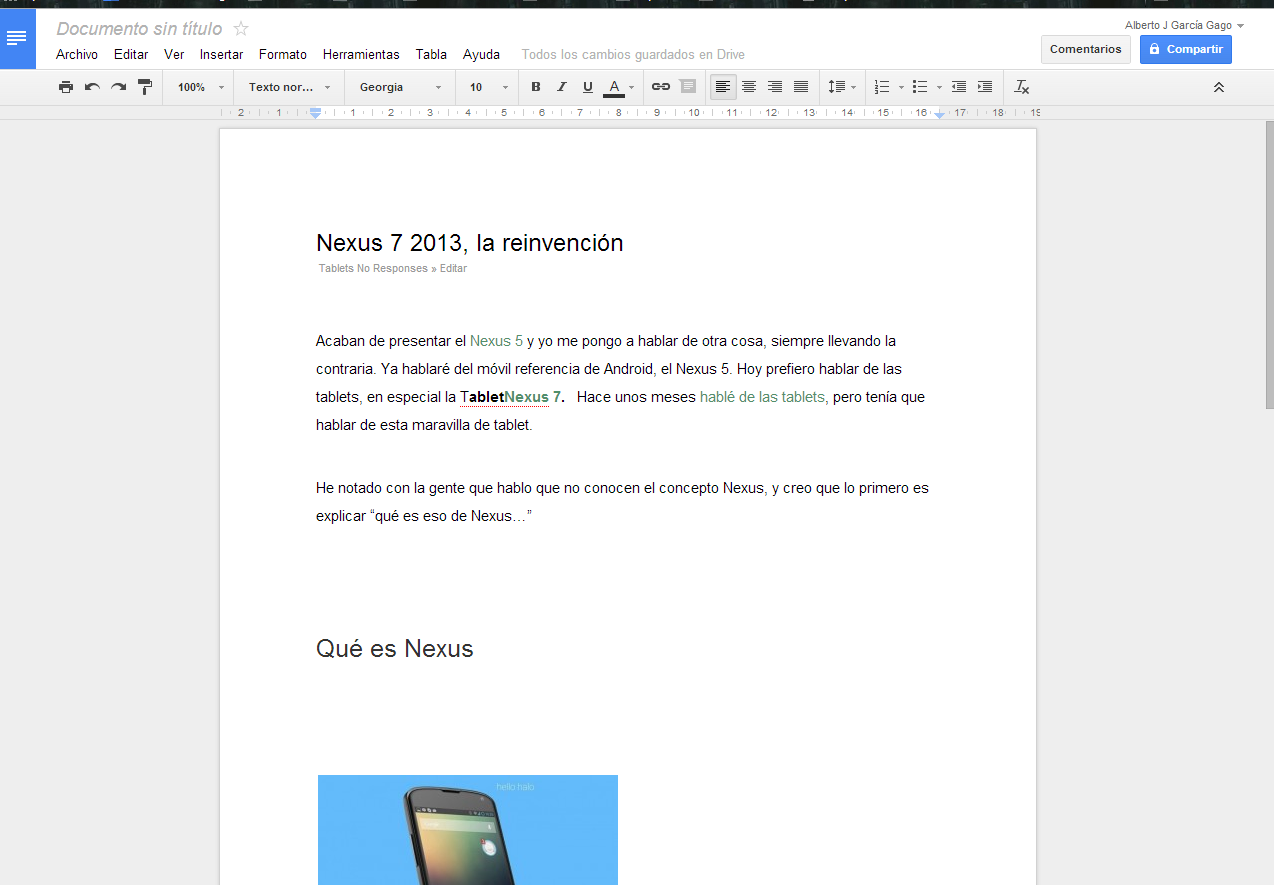Toggle bold formatting
Image resolution: width=1274 pixels, height=885 pixels.
[x=536, y=87]
